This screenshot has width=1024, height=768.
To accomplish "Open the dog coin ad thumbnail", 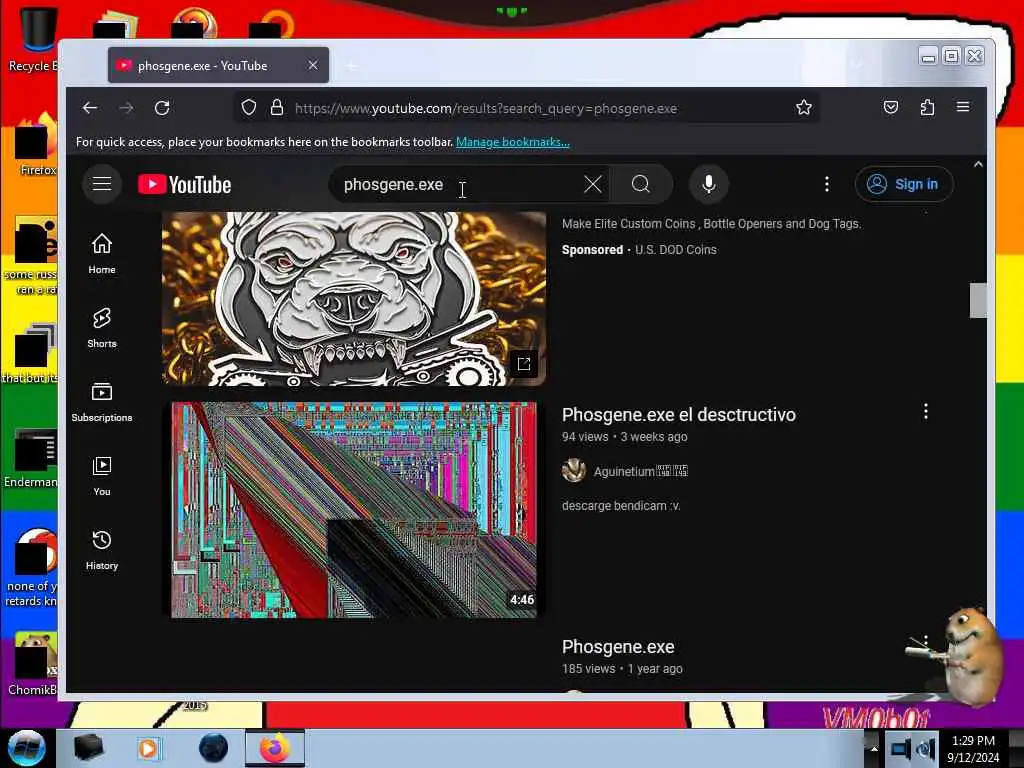I will point(354,298).
